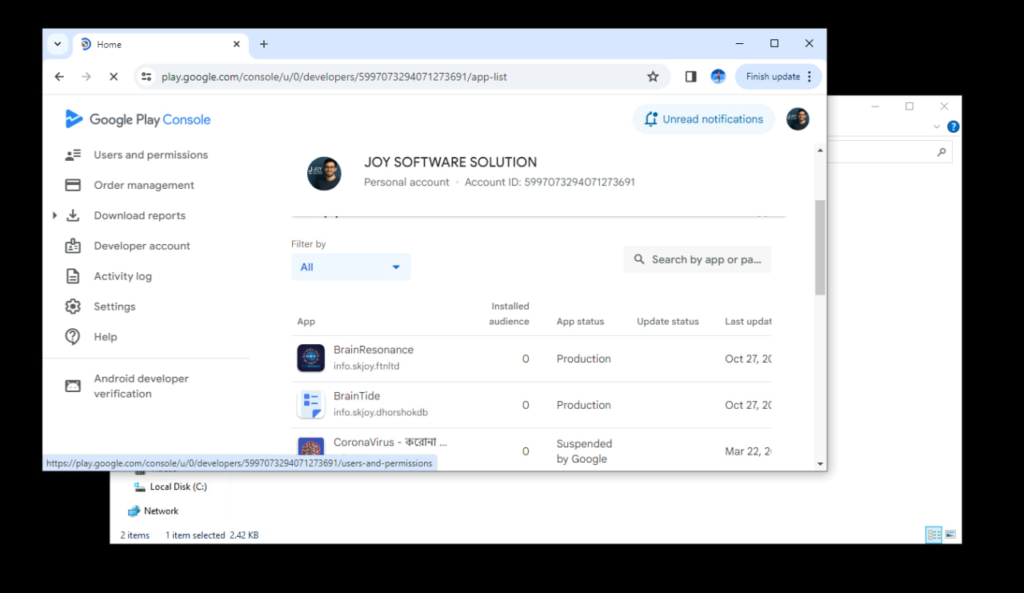This screenshot has height=593, width=1024.
Task: Open the tab search chevron dropdown
Action: point(57,44)
